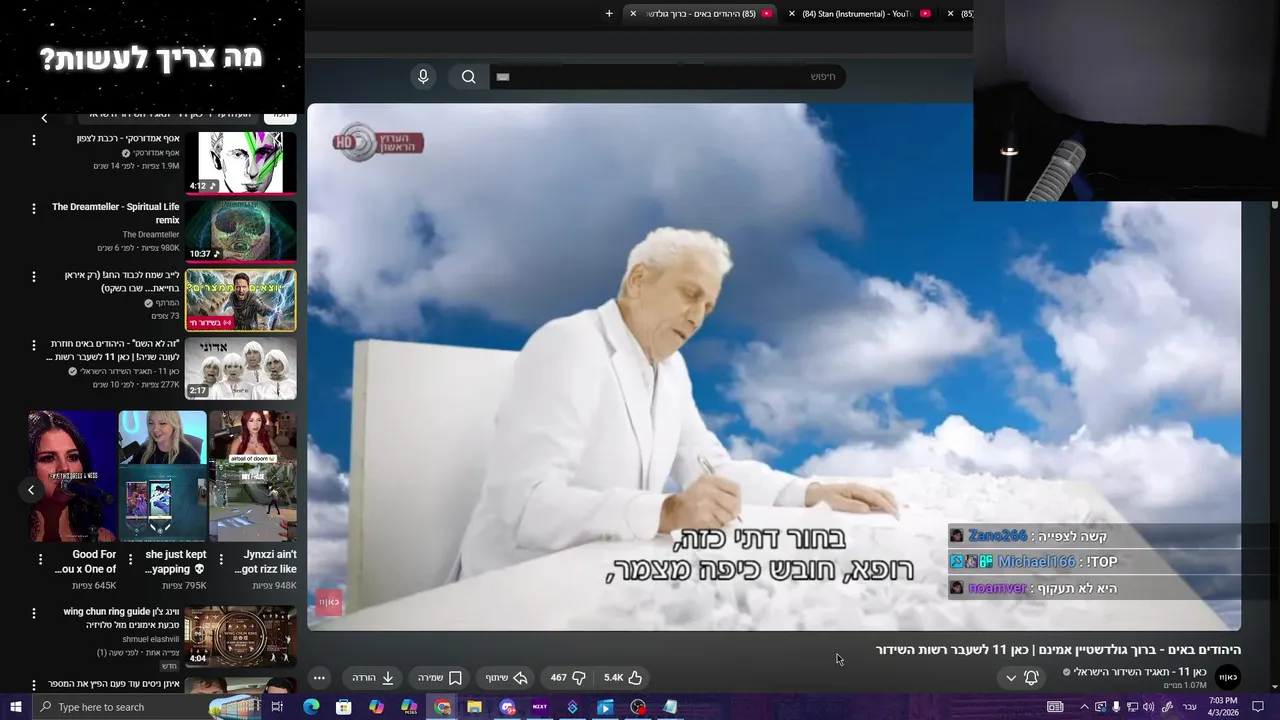Open options for The Dreamteller Spiritual Life remix

tap(33, 208)
